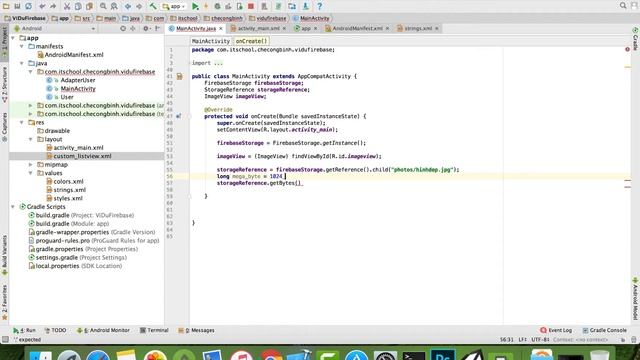Select AndroidManifest.xml in project tree
640x360 pixels.
73,55
